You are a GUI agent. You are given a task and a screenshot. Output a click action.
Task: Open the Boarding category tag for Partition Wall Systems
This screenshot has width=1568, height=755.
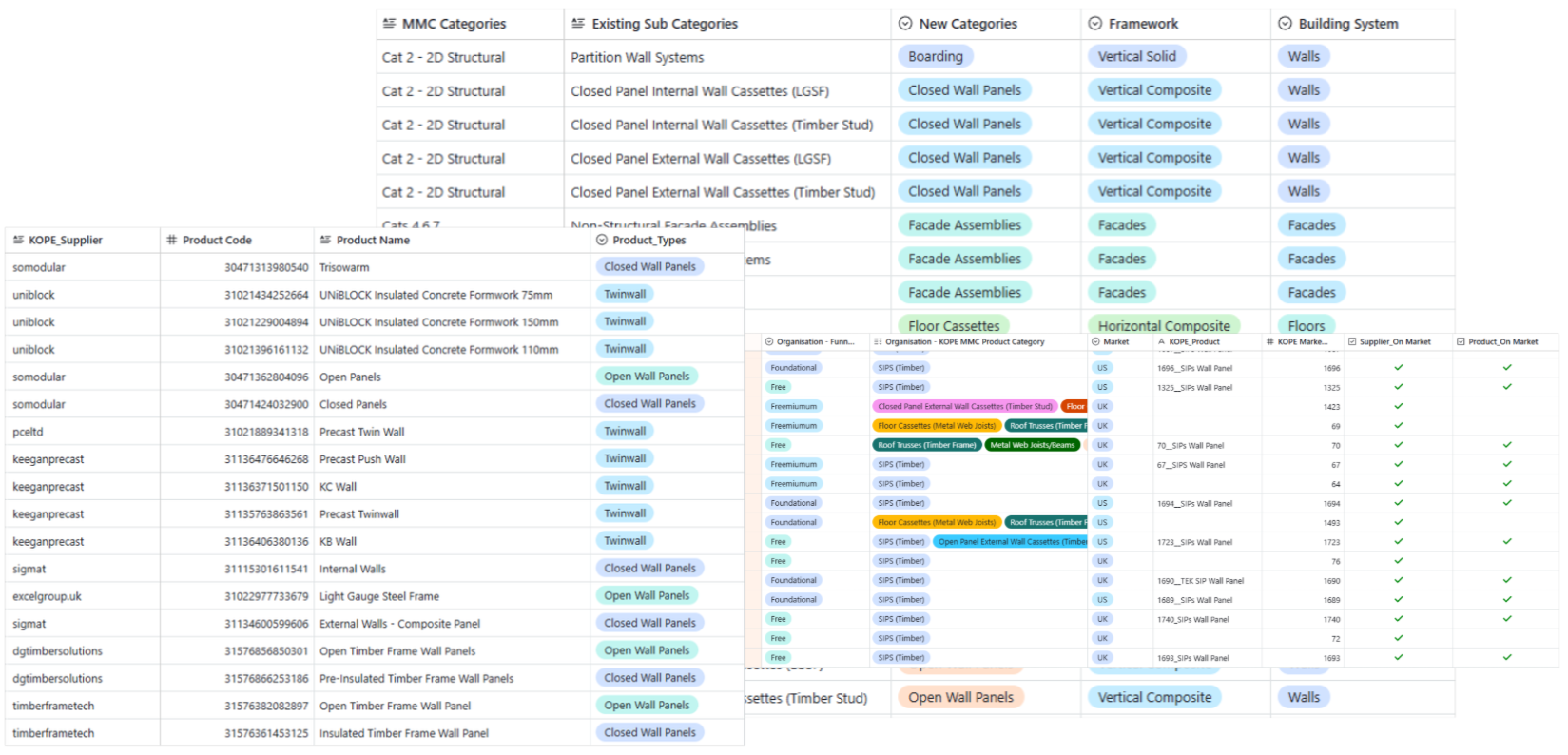pyautogui.click(x=936, y=57)
